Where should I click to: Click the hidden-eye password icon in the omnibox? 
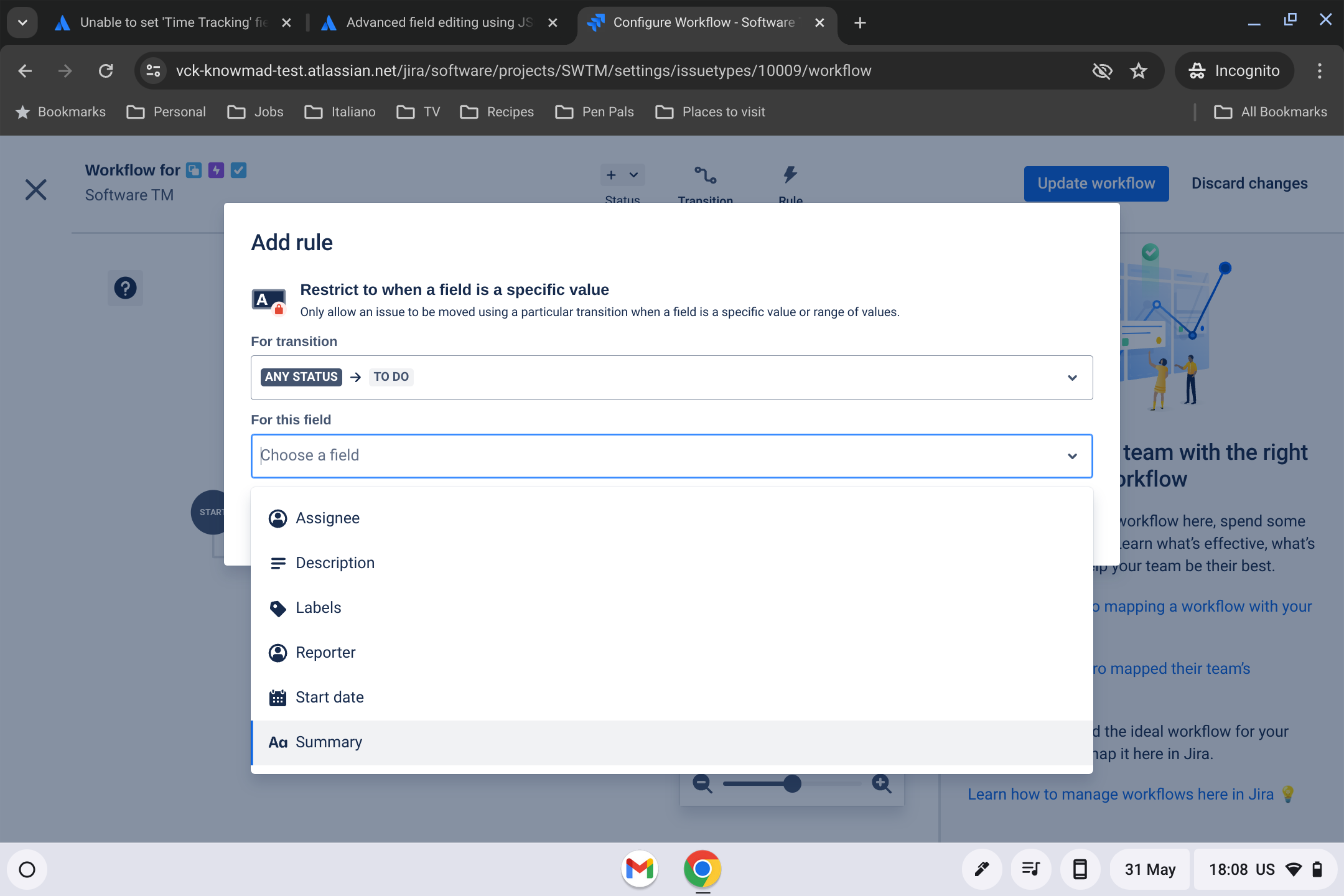[x=1103, y=70]
